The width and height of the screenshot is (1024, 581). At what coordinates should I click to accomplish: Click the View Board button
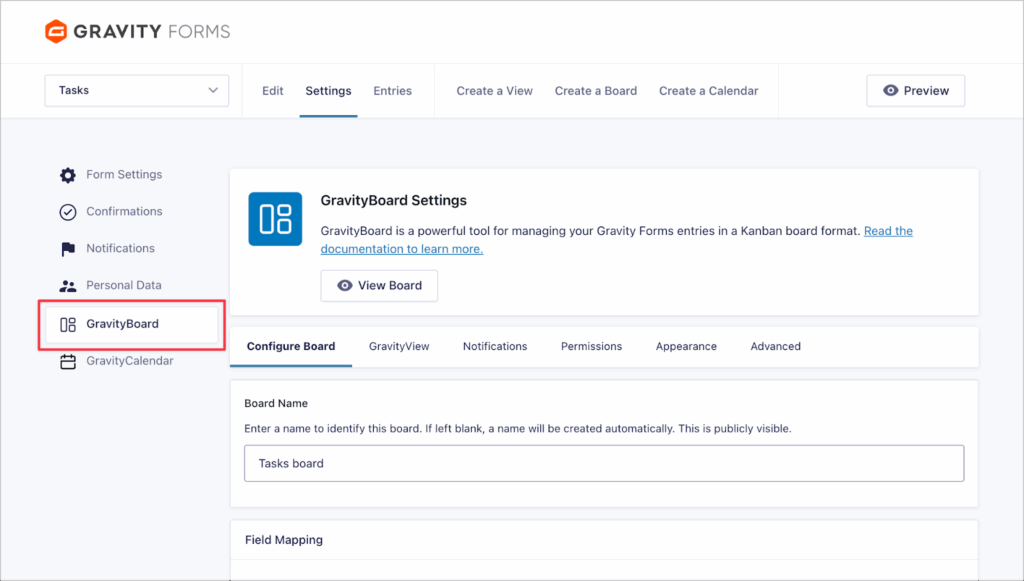379,286
